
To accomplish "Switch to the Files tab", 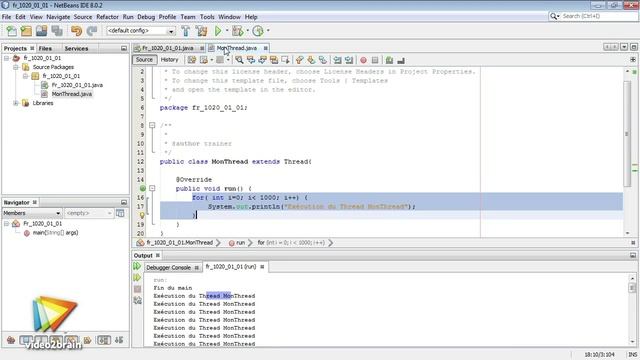I will coord(45,48).
